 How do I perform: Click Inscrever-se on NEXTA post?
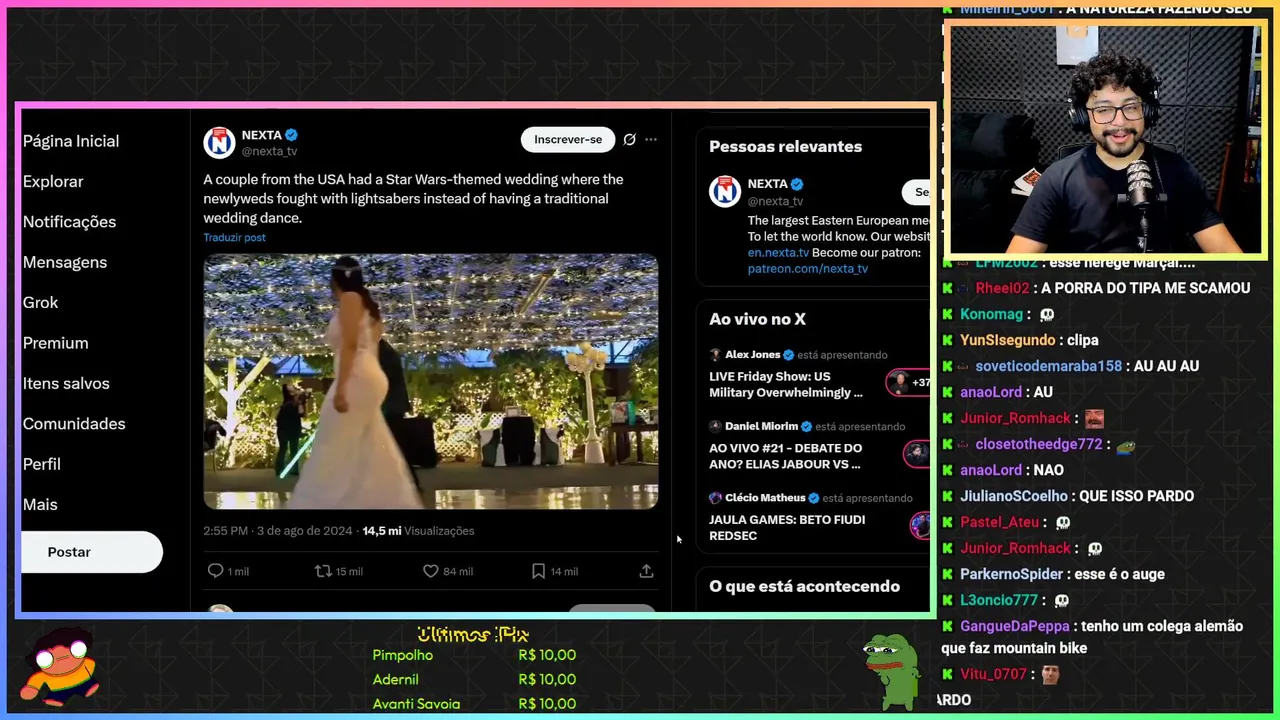coord(568,139)
